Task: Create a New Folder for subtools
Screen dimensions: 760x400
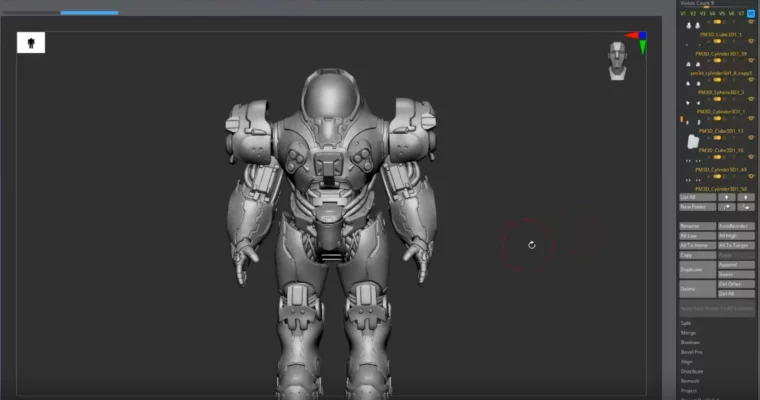Action: tap(697, 207)
